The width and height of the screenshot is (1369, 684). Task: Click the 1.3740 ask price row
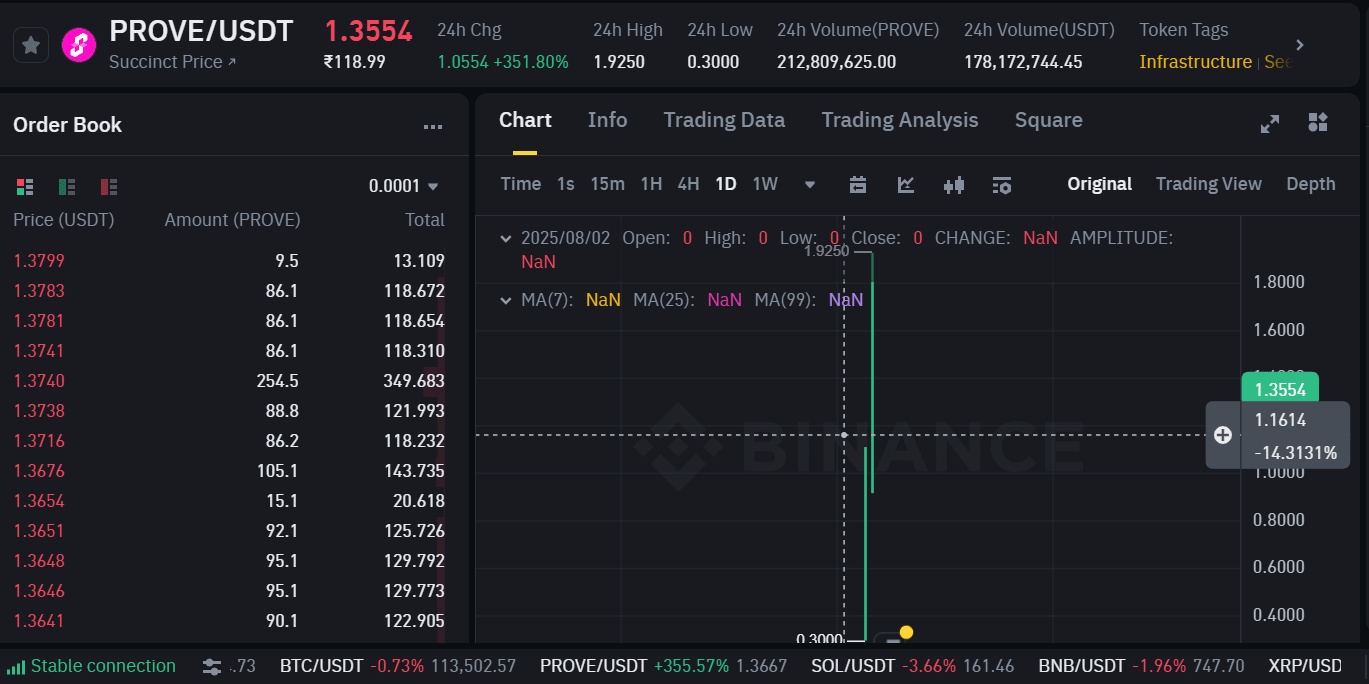(x=39, y=381)
